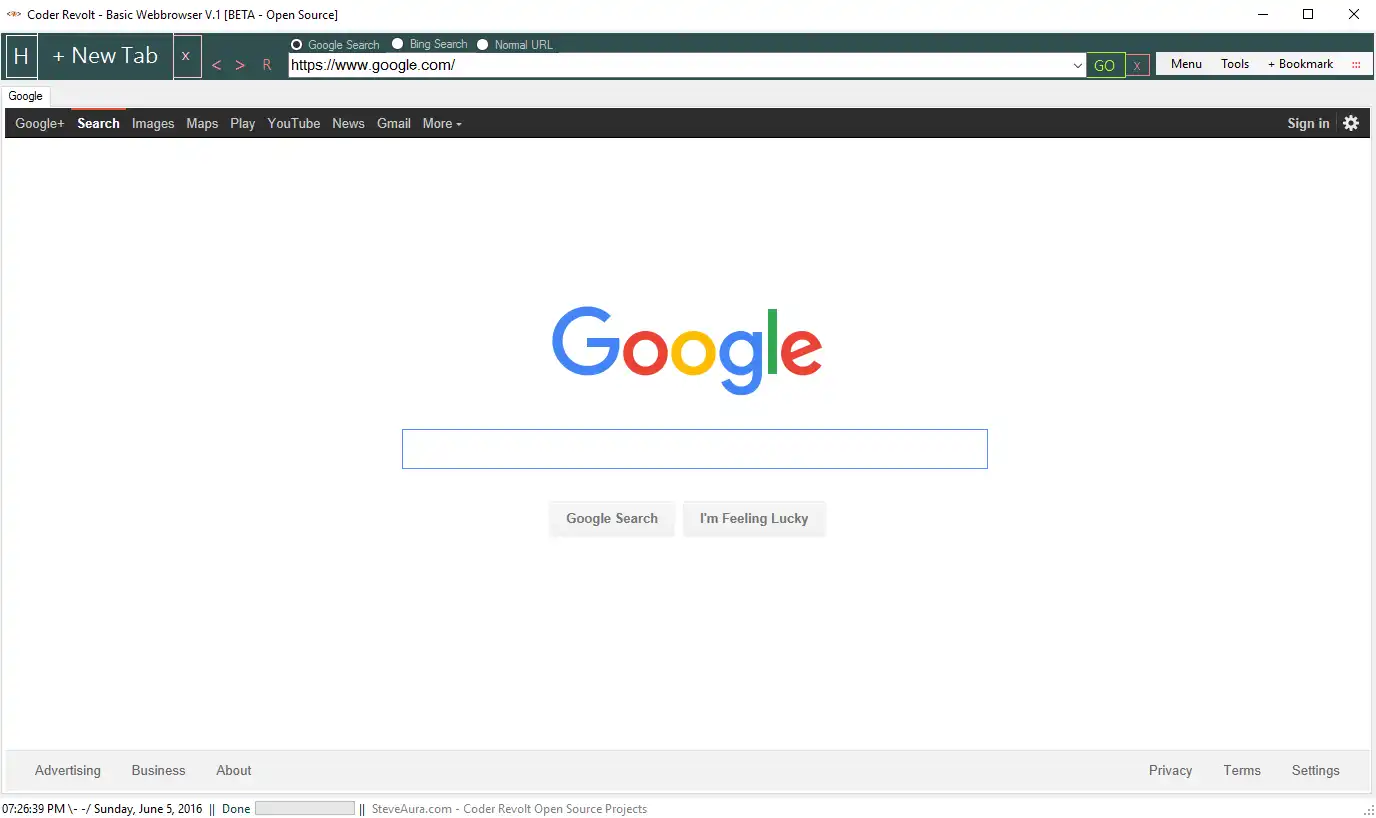Click the green GO button
Screen dimensions: 1376x818
coord(1105,66)
